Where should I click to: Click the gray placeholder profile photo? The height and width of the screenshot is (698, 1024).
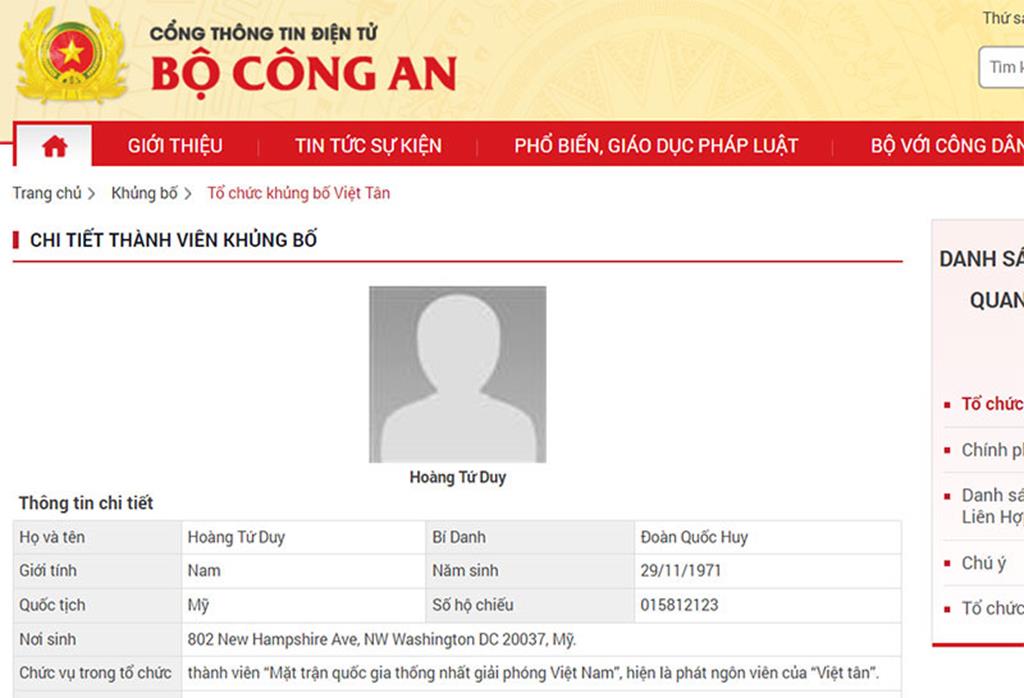(458, 374)
